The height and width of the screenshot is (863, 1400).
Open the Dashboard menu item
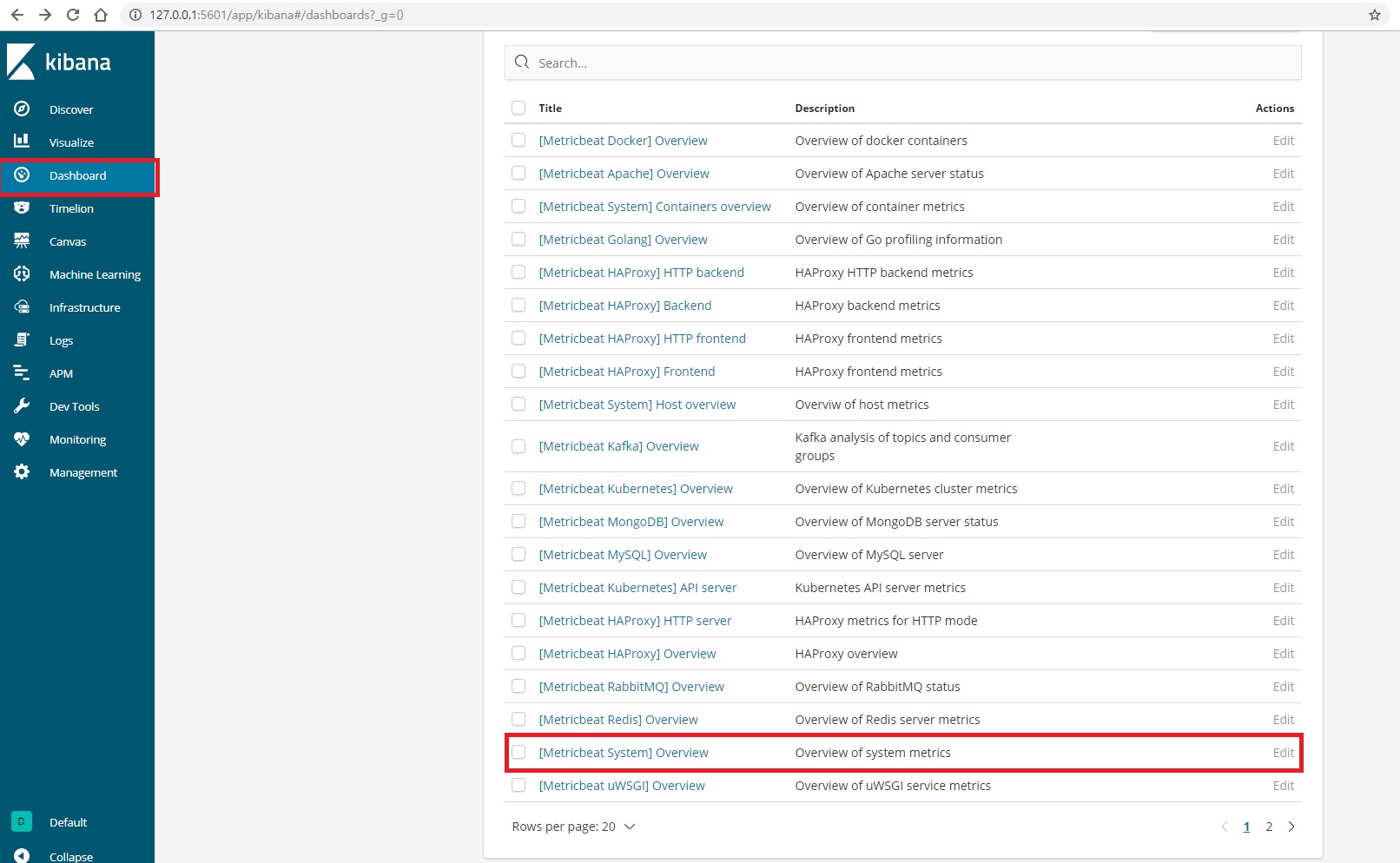point(78,175)
